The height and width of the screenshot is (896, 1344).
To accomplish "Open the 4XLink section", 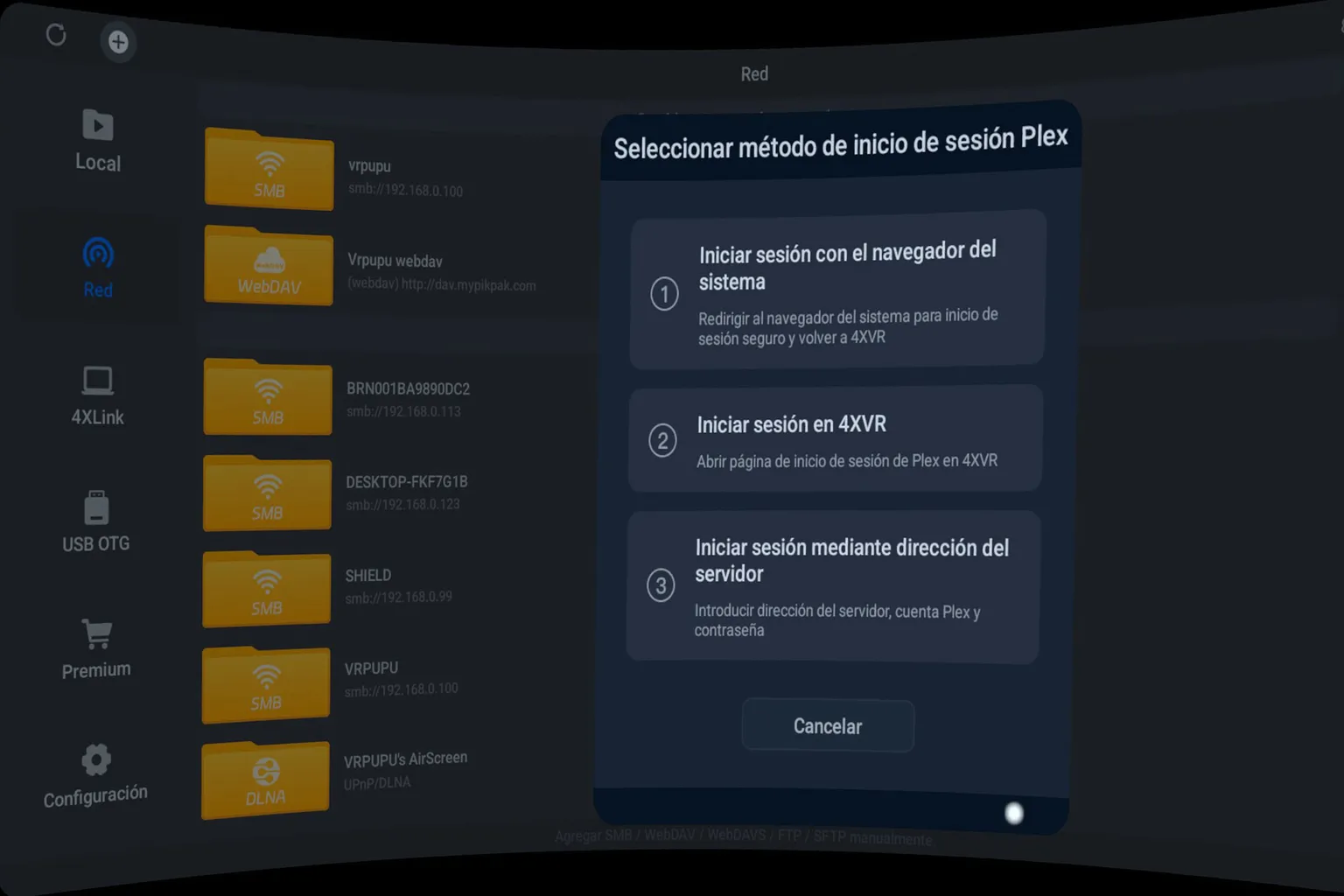I will click(97, 396).
